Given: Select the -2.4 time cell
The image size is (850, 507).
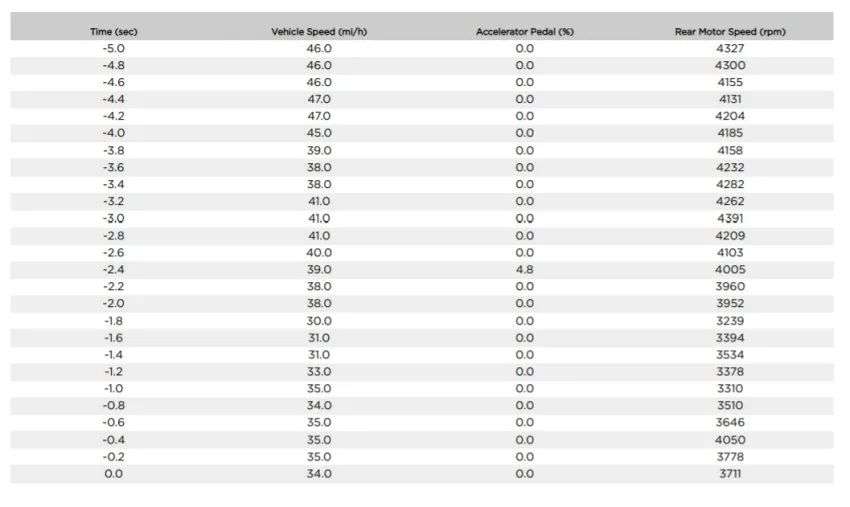Looking at the screenshot, I should 113,269.
